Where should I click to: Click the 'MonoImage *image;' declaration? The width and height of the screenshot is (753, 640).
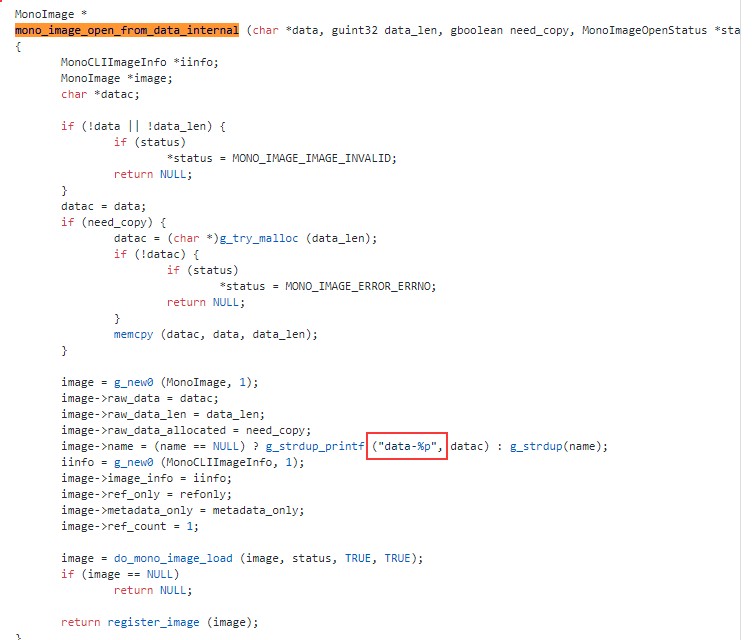(x=117, y=78)
